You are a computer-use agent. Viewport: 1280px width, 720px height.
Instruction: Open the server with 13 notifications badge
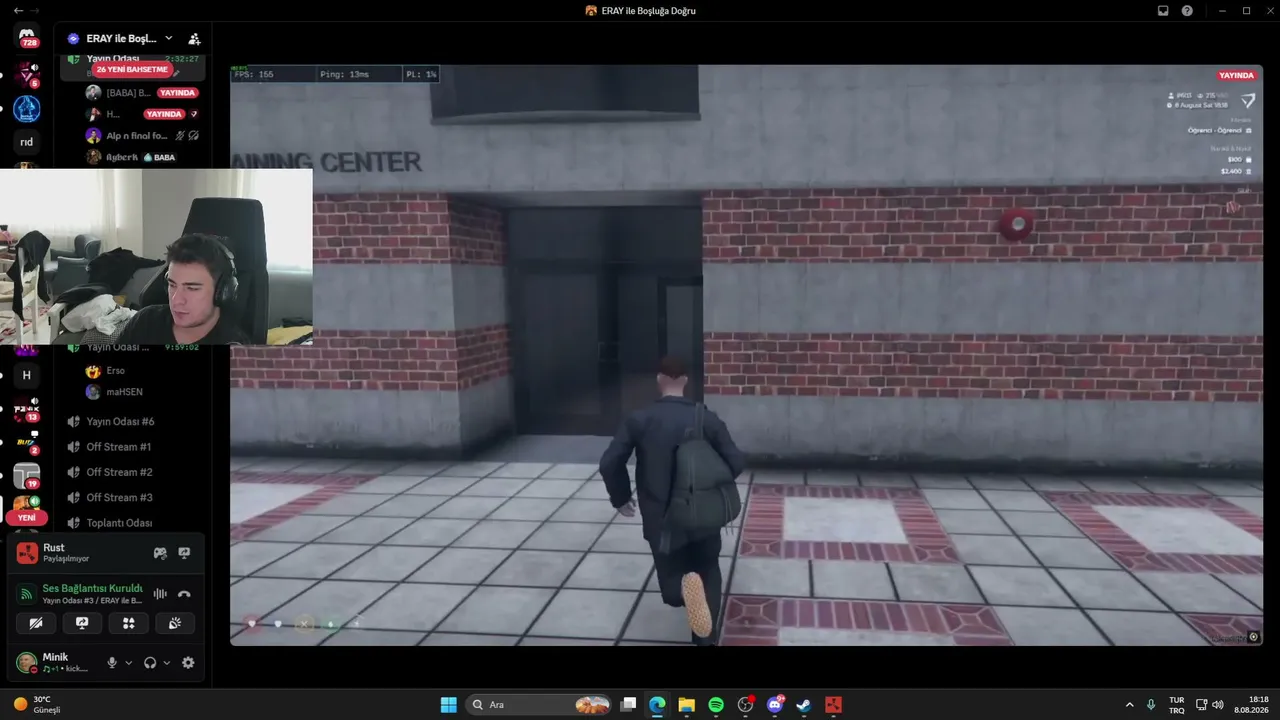click(x=27, y=408)
